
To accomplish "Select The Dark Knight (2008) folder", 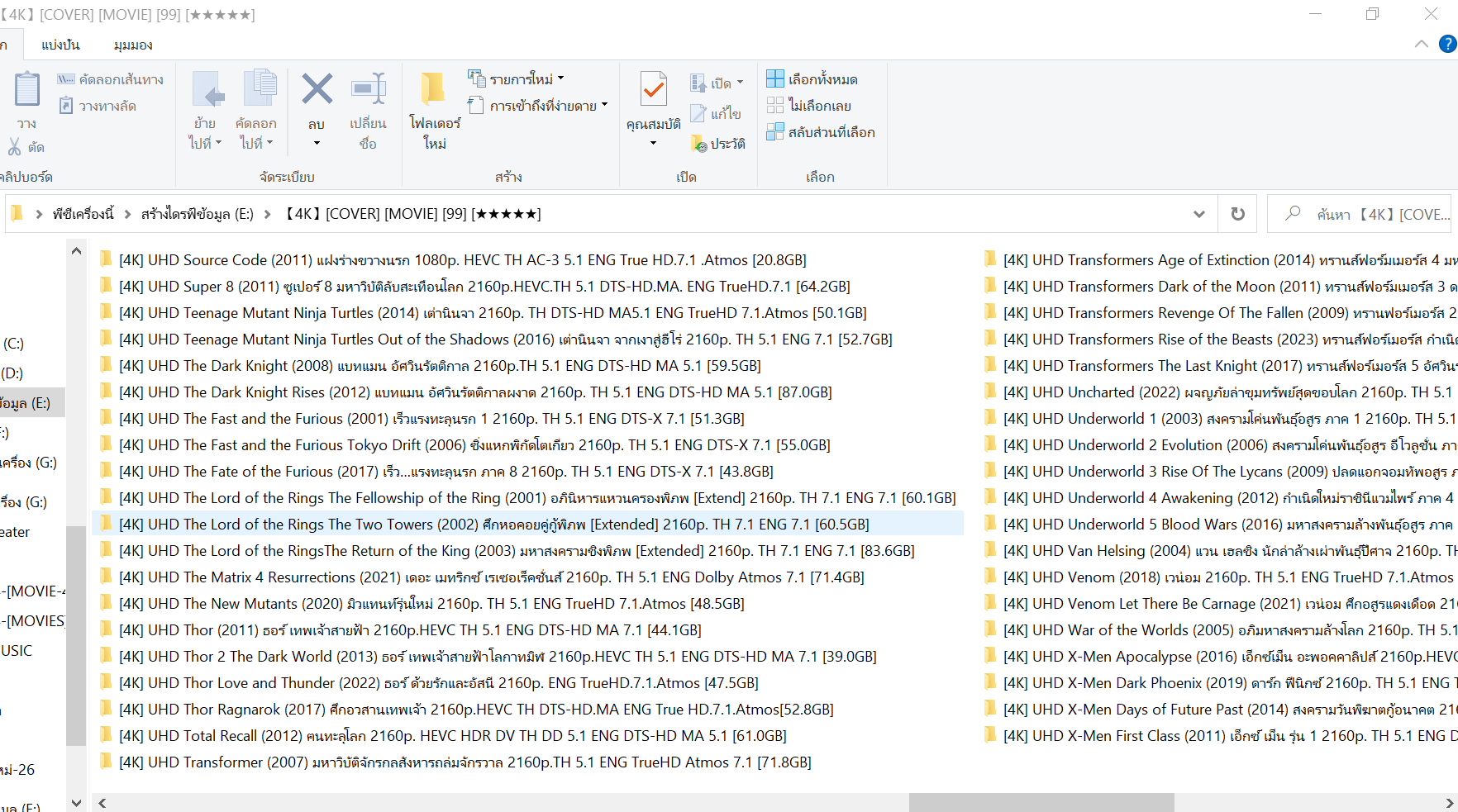I will [440, 365].
